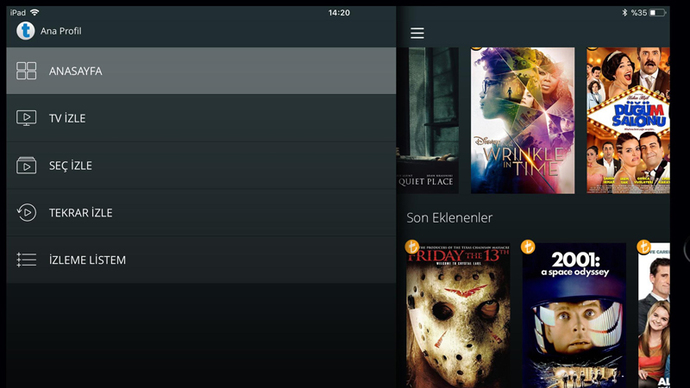Open the Quiet Place poster
The image size is (690, 388).
pyautogui.click(x=428, y=121)
